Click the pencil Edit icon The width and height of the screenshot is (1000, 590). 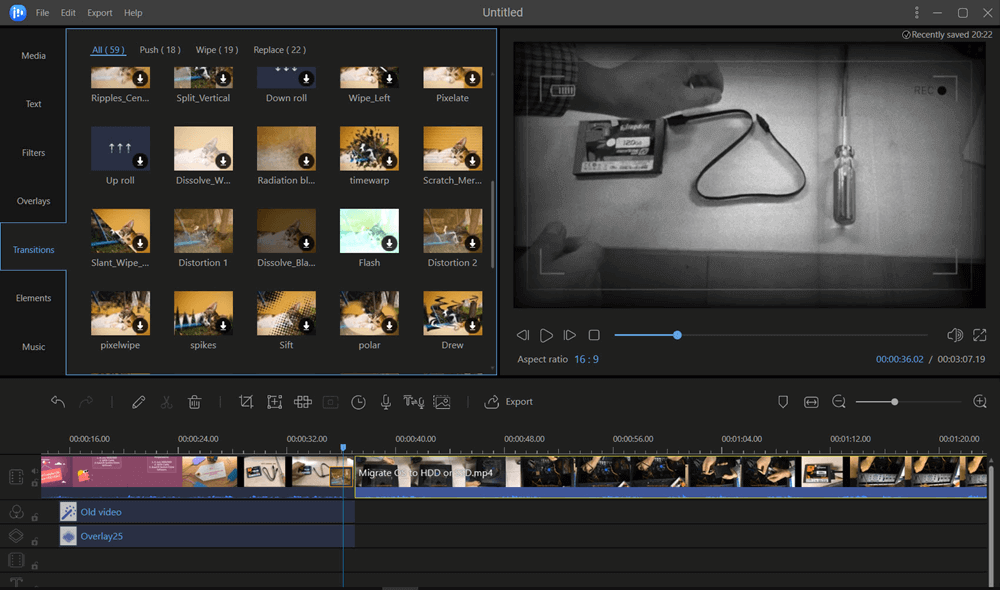pyautogui.click(x=139, y=402)
